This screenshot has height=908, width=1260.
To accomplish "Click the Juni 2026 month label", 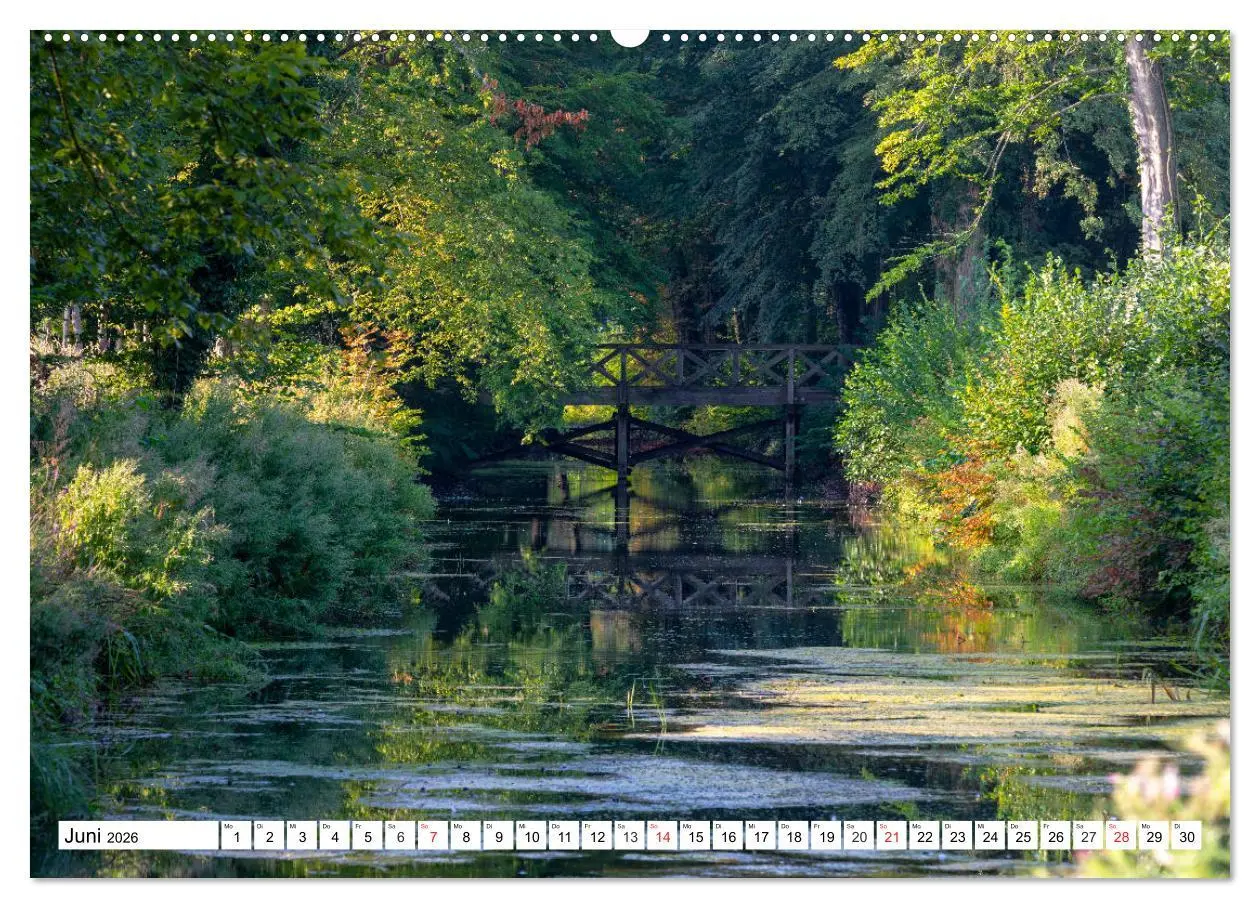I will coord(102,836).
